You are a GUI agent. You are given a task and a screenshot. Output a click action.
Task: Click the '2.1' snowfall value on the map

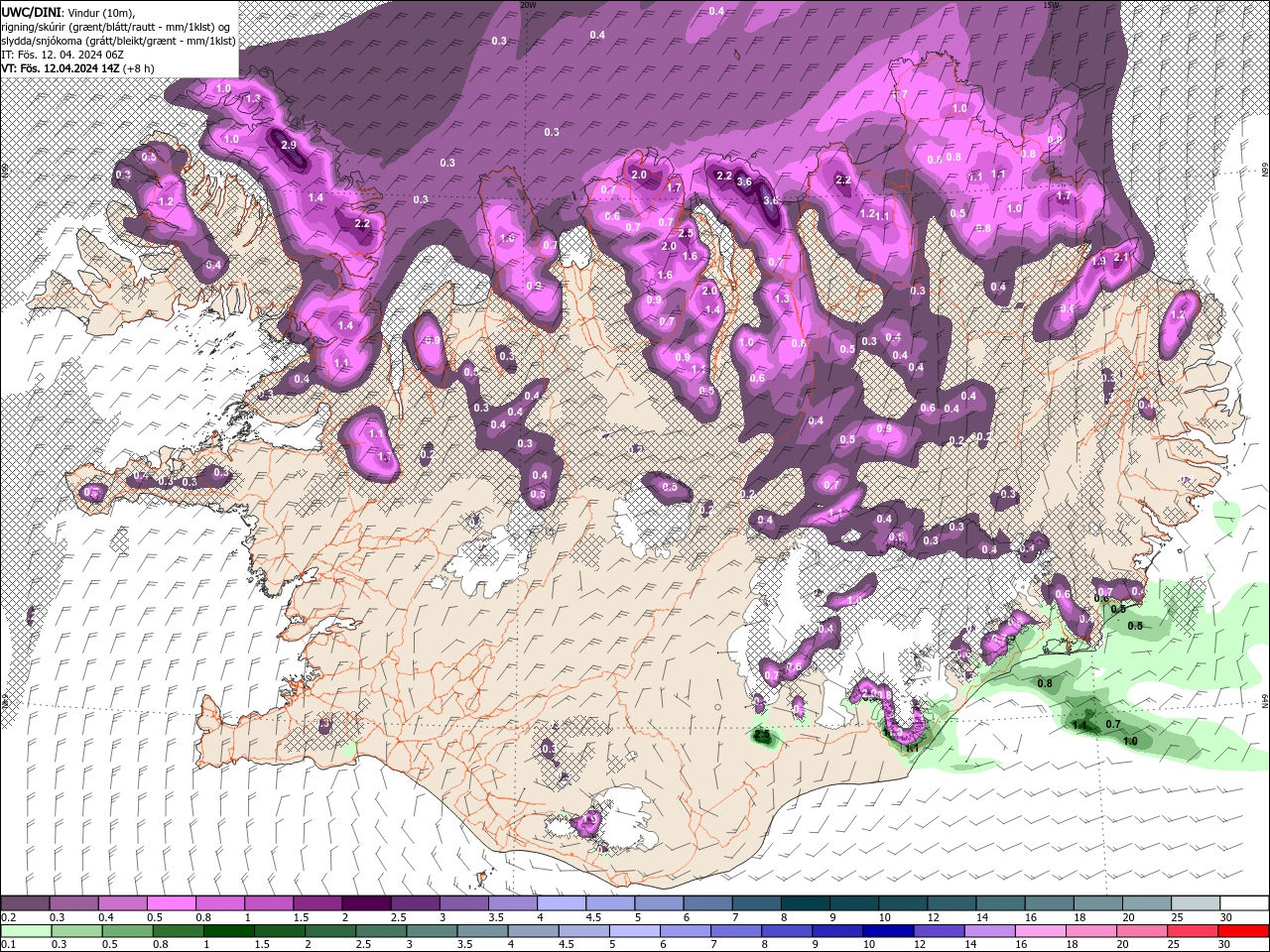pyautogui.click(x=1122, y=257)
